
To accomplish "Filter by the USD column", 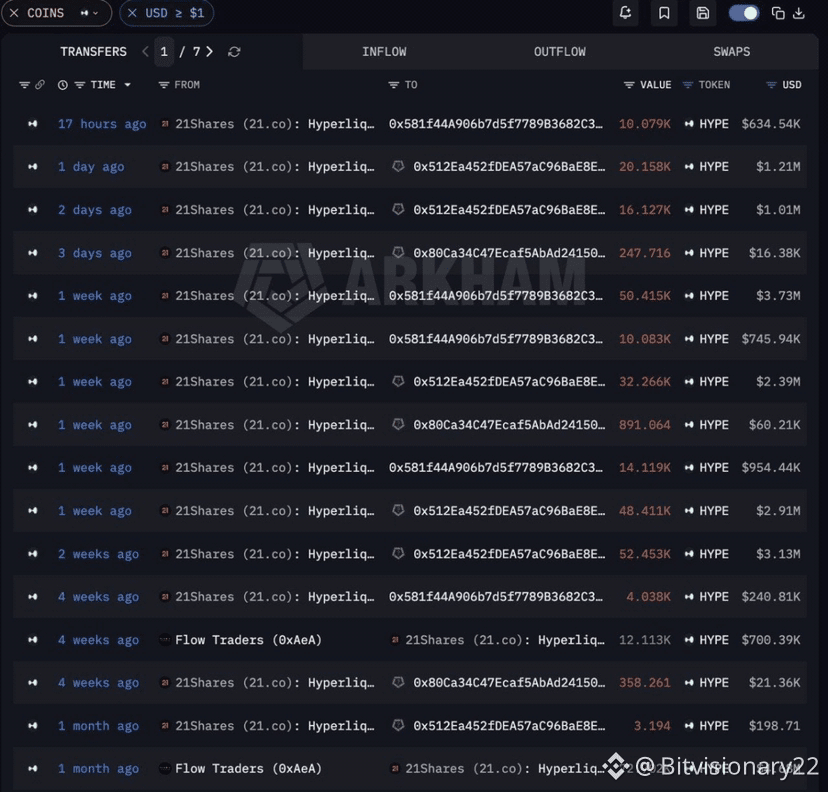I will (771, 85).
